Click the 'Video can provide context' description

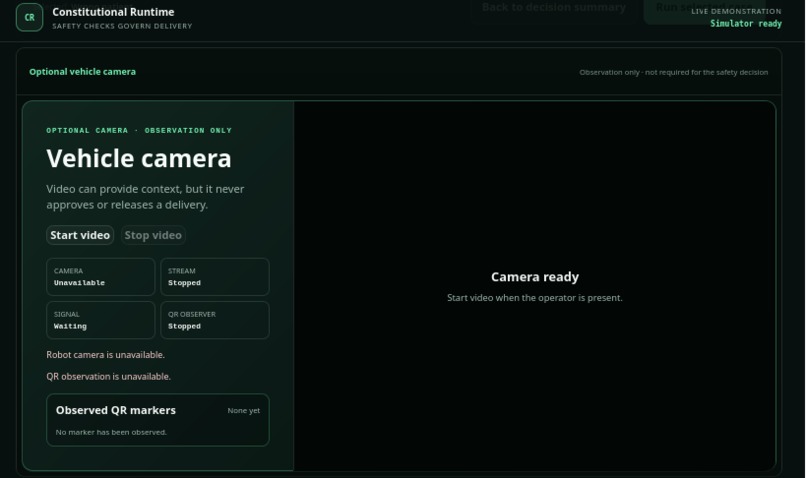point(145,197)
